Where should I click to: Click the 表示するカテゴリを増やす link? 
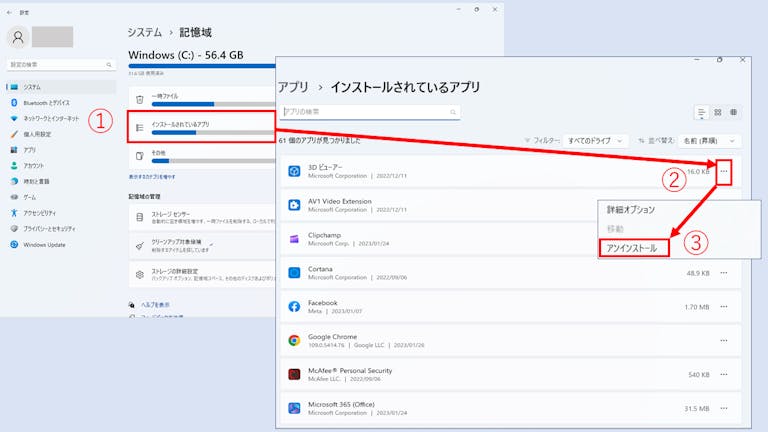pyautogui.click(x=152, y=177)
